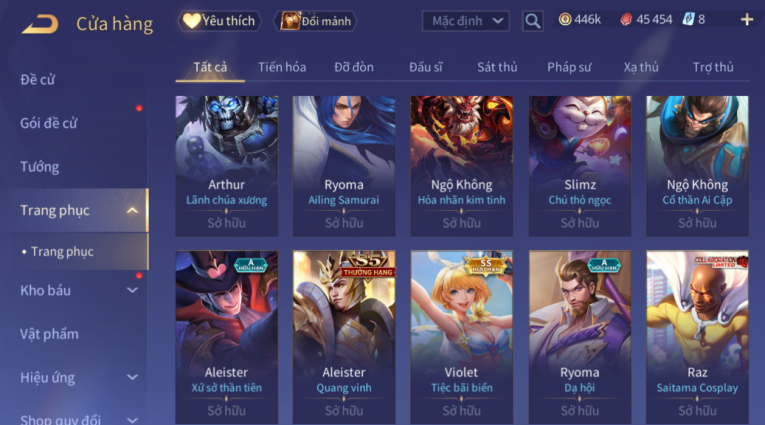765x425 pixels.
Task: Click the blue voucher ticket icon
Action: pos(688,20)
